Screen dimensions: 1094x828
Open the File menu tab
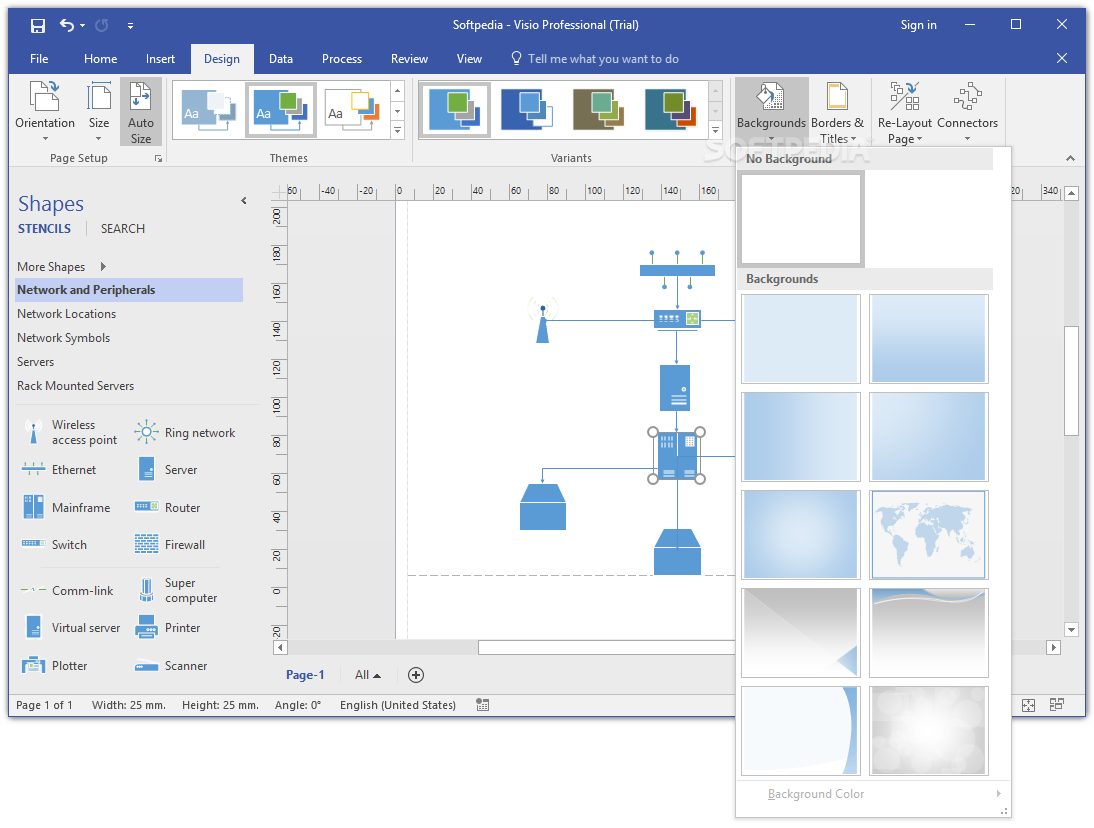pyautogui.click(x=39, y=59)
